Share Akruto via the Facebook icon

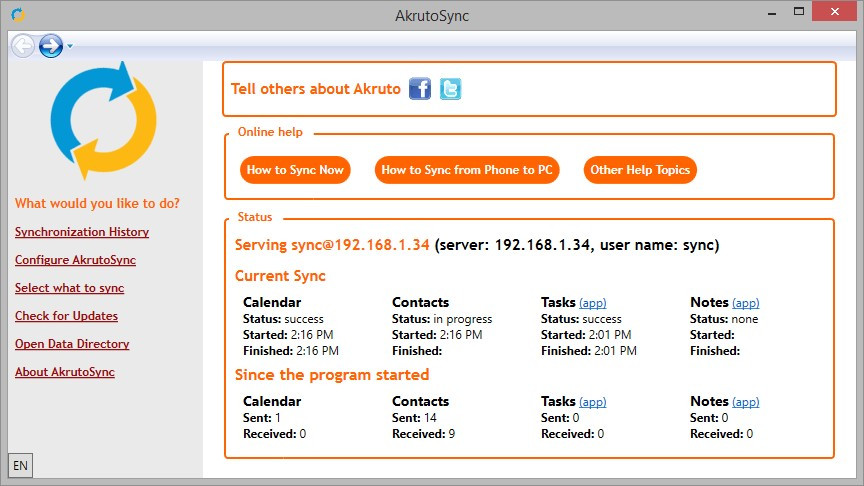[x=420, y=89]
